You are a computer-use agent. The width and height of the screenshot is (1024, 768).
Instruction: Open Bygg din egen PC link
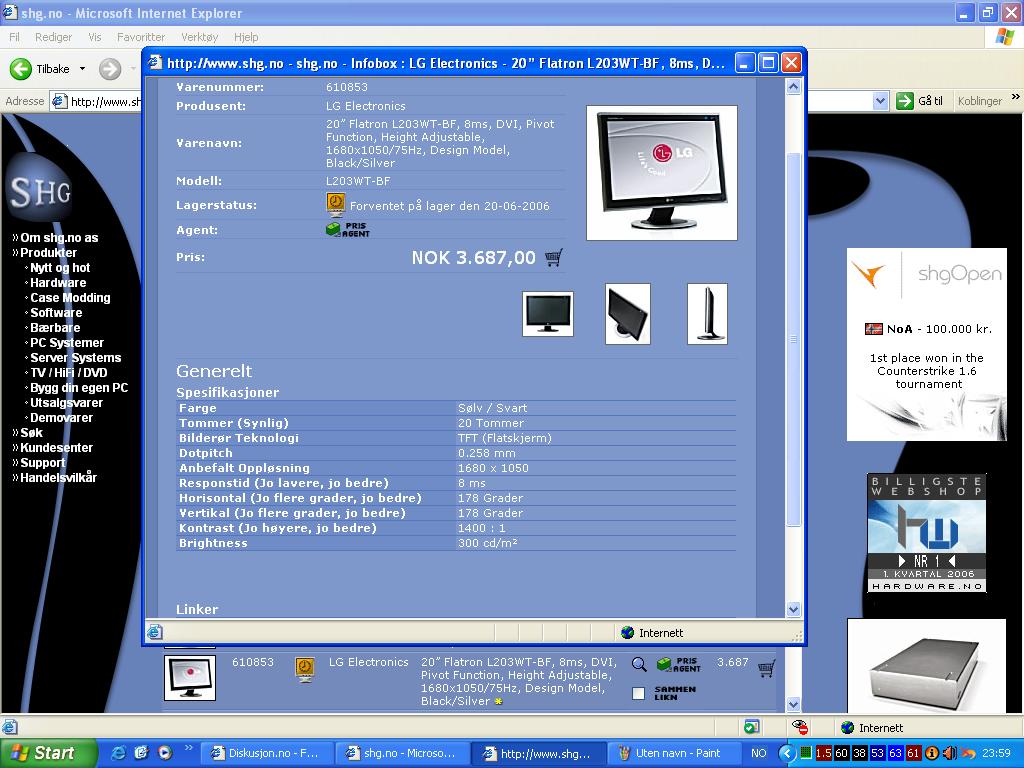(79, 388)
